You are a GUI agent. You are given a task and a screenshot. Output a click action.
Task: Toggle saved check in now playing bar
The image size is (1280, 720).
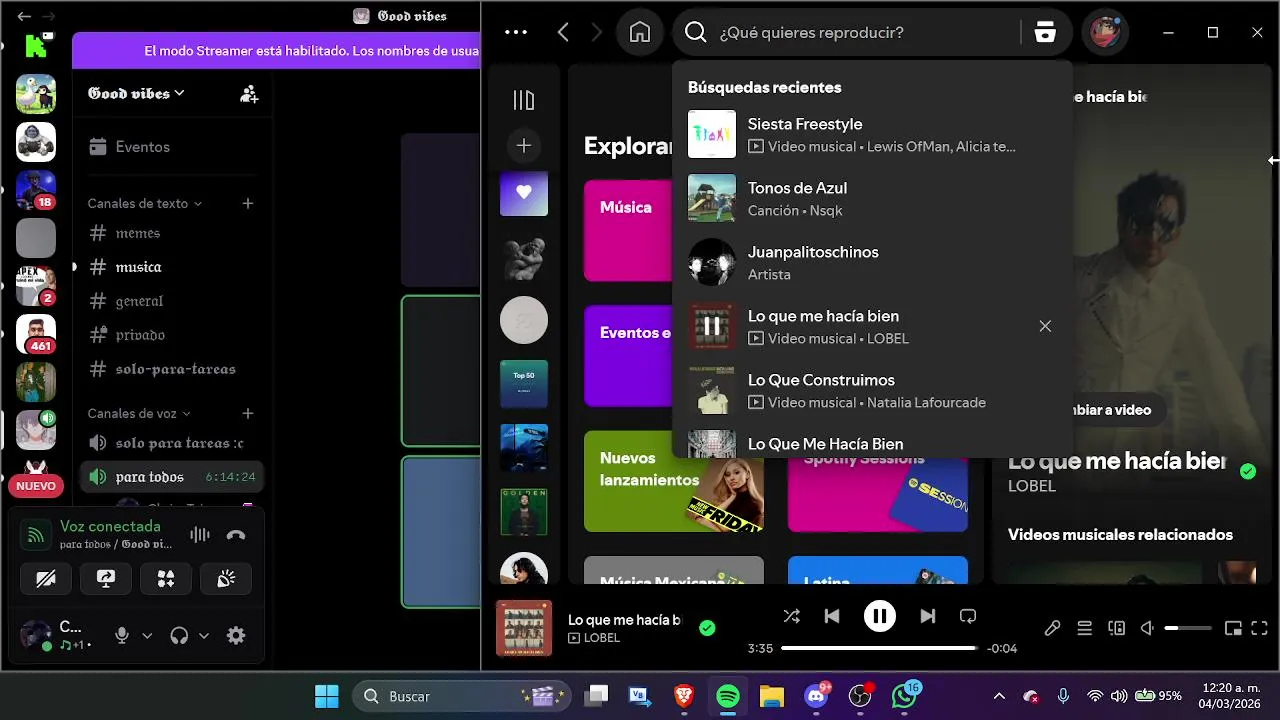(707, 628)
